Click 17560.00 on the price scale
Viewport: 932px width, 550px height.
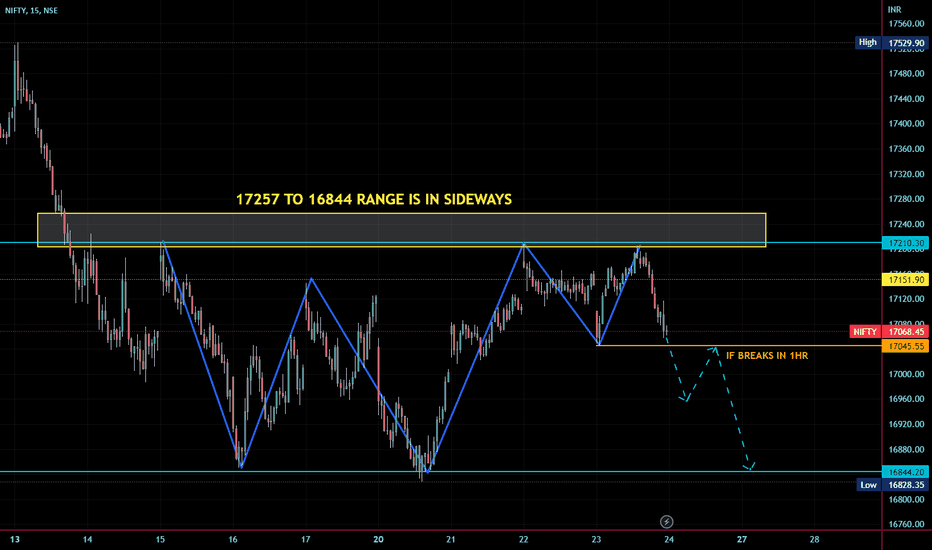pos(906,24)
